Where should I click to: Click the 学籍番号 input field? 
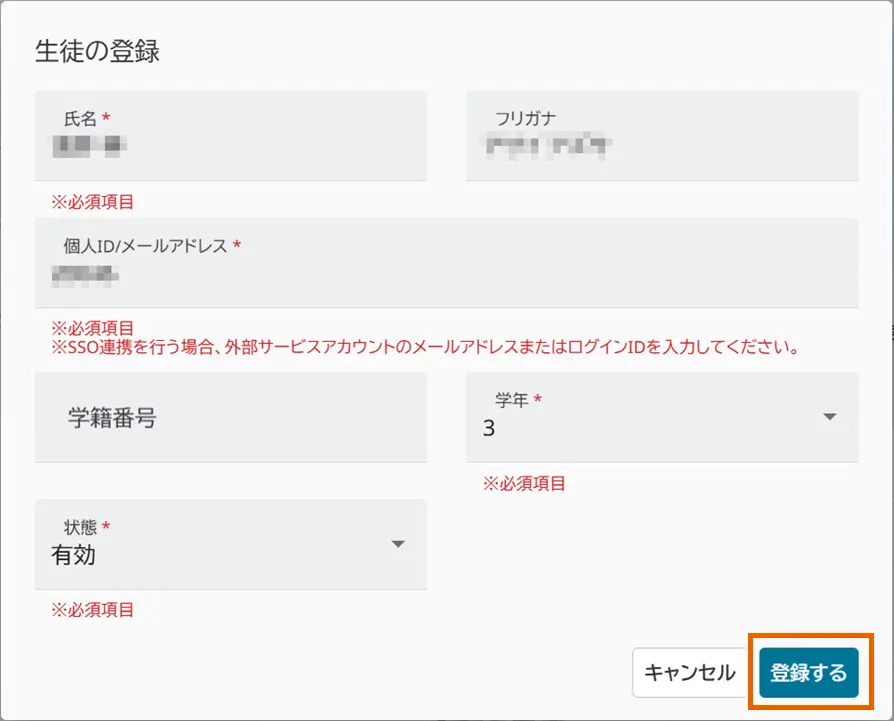coord(230,418)
